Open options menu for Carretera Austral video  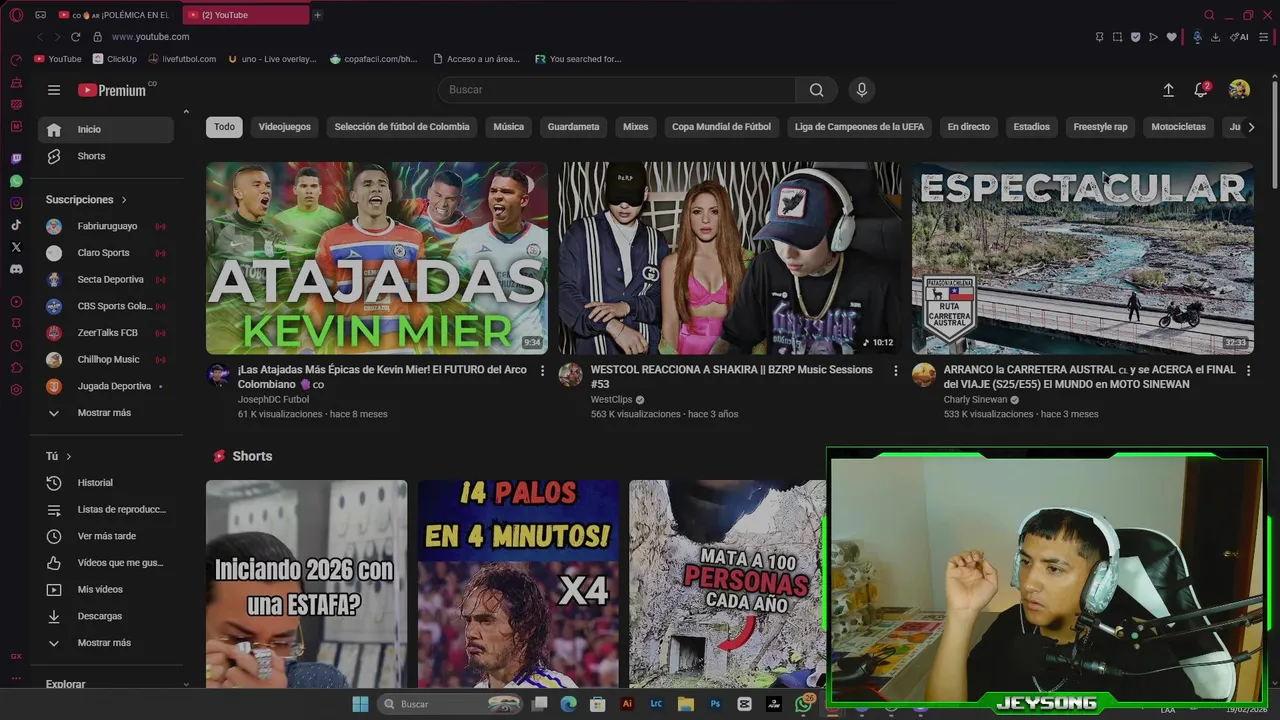click(1247, 370)
